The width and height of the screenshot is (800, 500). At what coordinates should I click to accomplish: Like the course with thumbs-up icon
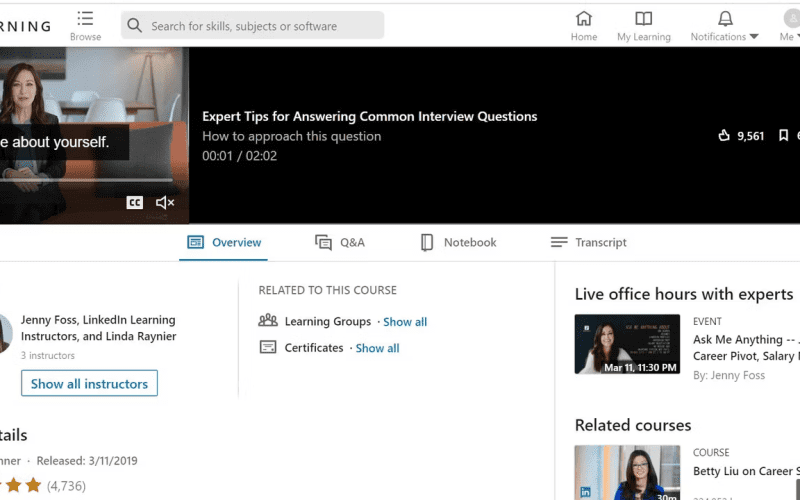(x=723, y=135)
